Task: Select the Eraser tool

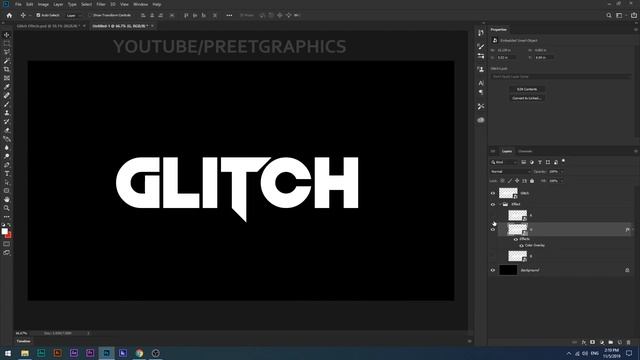Action: (7, 130)
